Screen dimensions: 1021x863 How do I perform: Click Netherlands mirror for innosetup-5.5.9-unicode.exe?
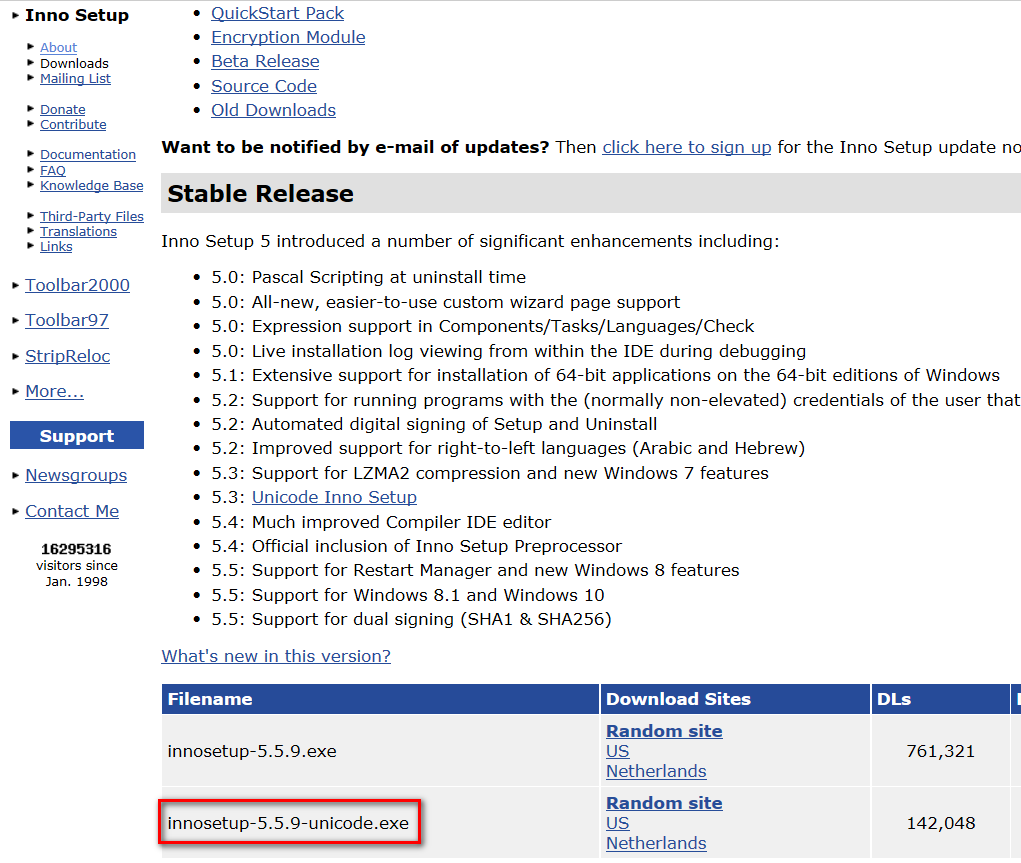656,843
